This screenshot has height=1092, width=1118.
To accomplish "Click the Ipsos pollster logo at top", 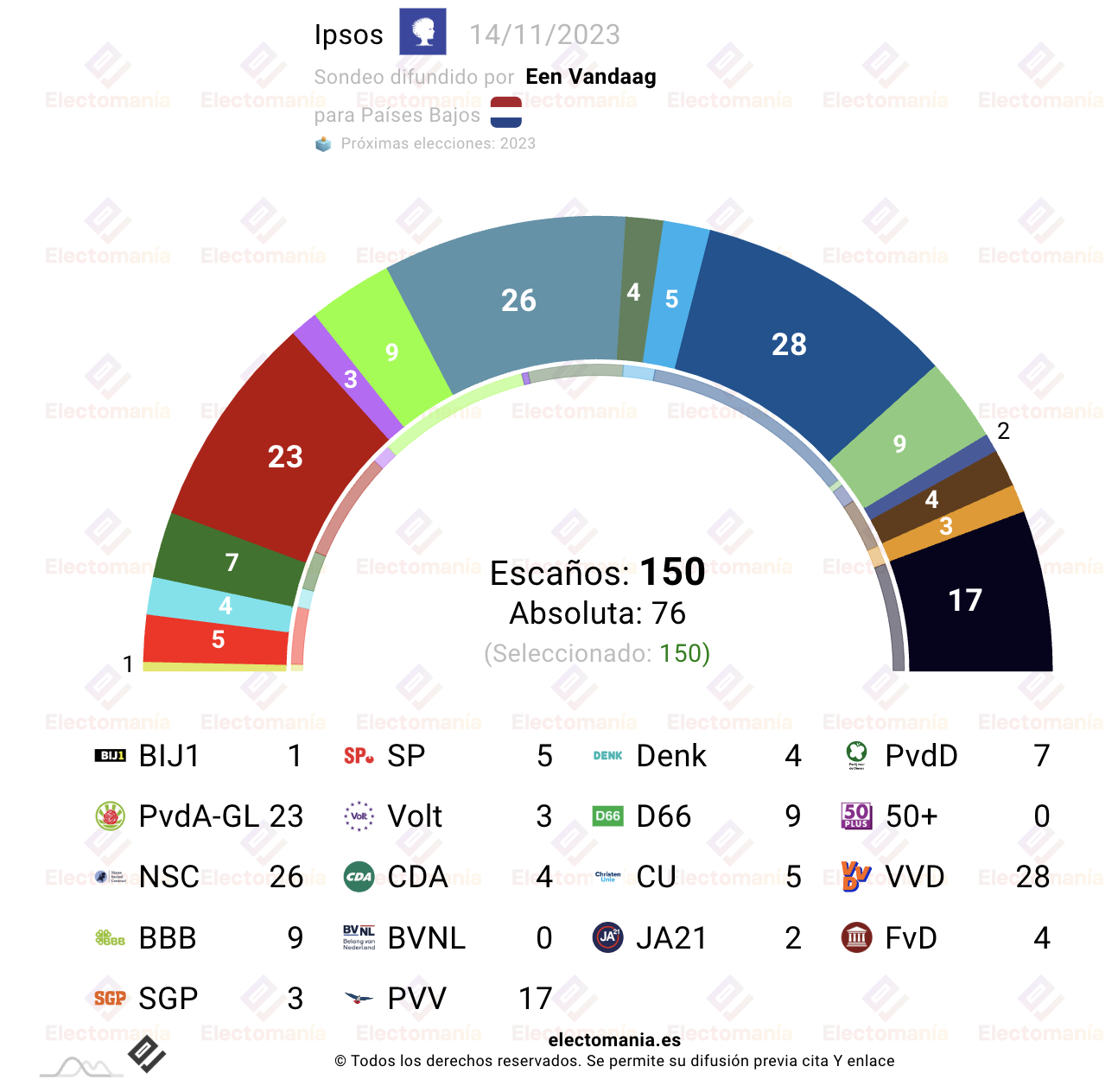I will (x=422, y=32).
